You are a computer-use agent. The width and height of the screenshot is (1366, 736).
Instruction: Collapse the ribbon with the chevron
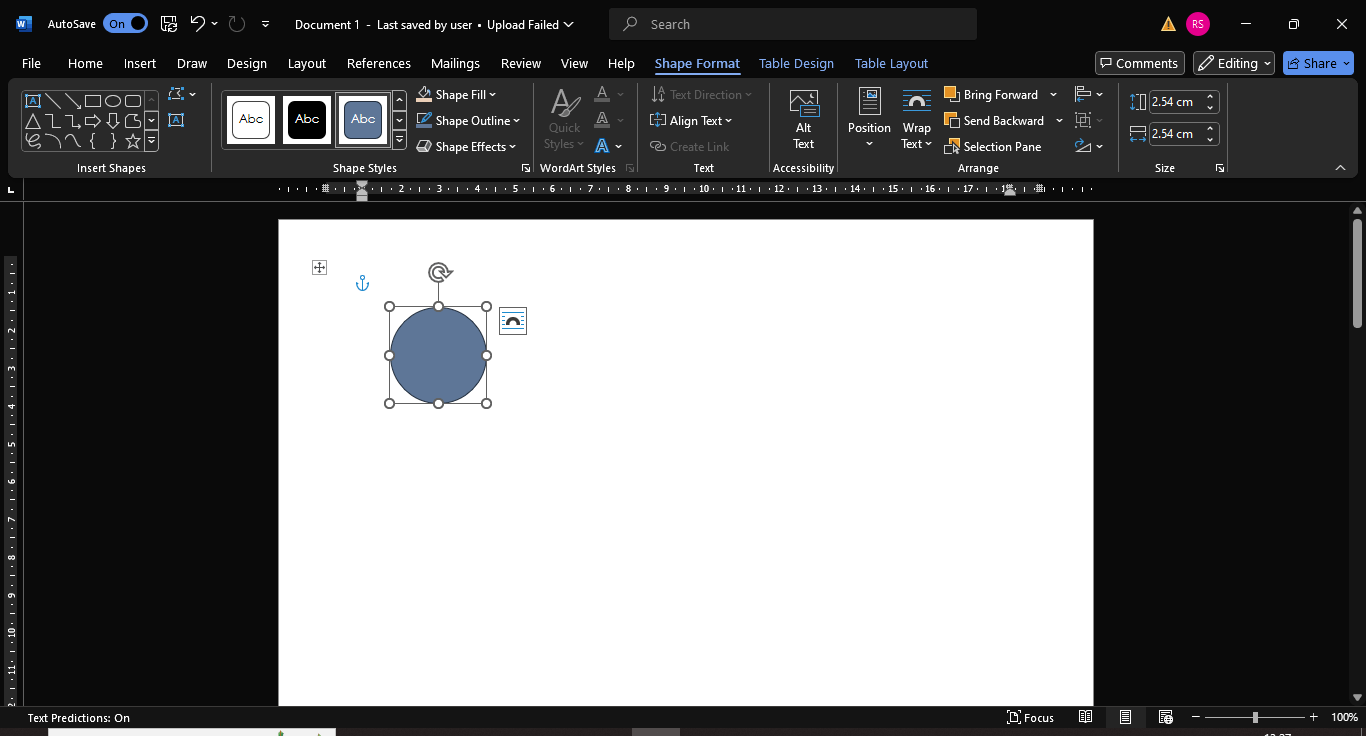[1340, 168]
